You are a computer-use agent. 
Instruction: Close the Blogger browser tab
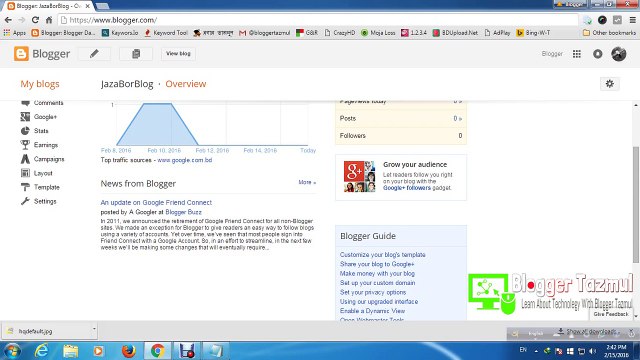point(87,6)
